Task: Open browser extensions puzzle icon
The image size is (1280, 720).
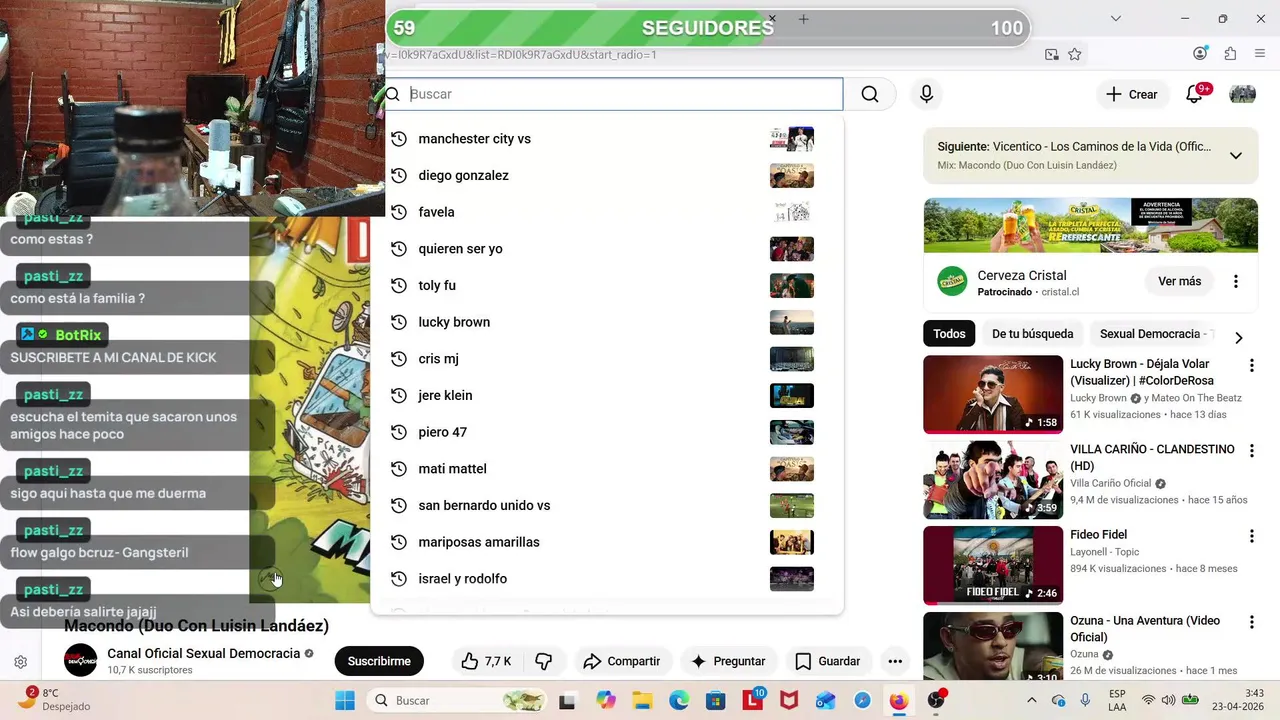Action: click(x=1230, y=54)
